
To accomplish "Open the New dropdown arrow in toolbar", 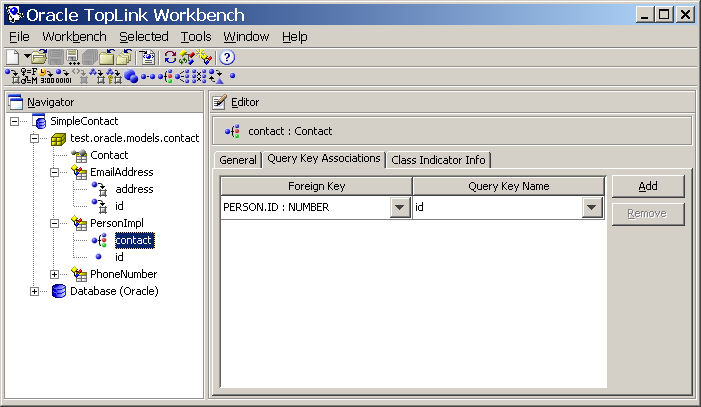I will [x=27, y=56].
